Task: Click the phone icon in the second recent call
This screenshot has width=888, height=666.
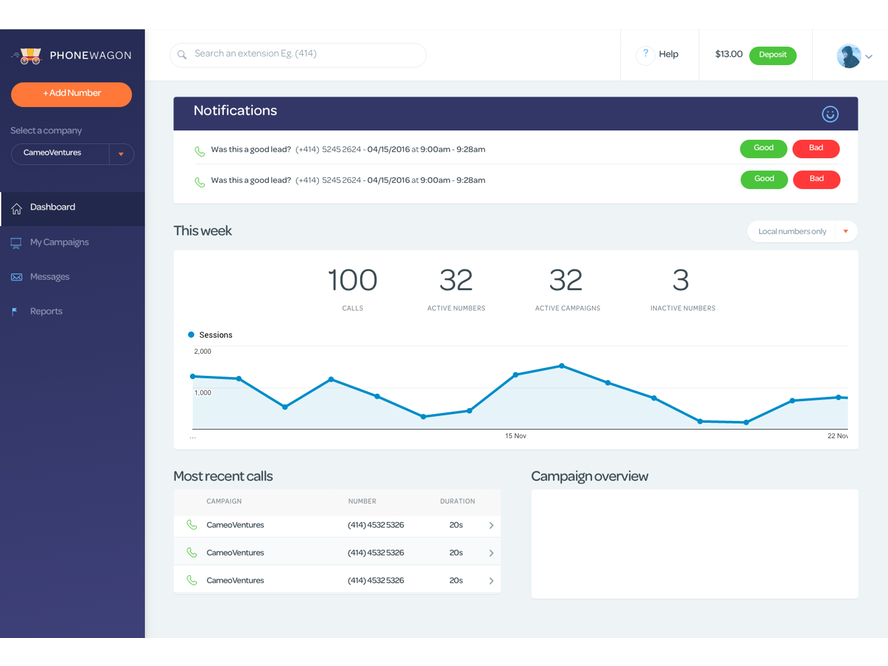Action: click(192, 552)
